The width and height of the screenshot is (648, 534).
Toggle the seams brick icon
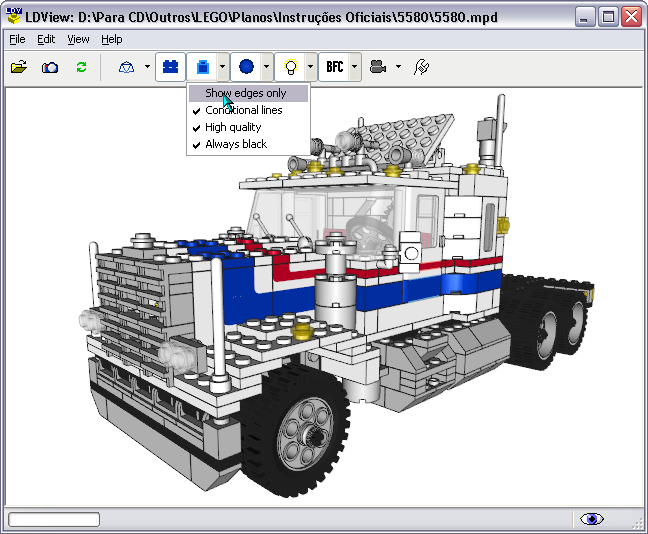pyautogui.click(x=170, y=67)
